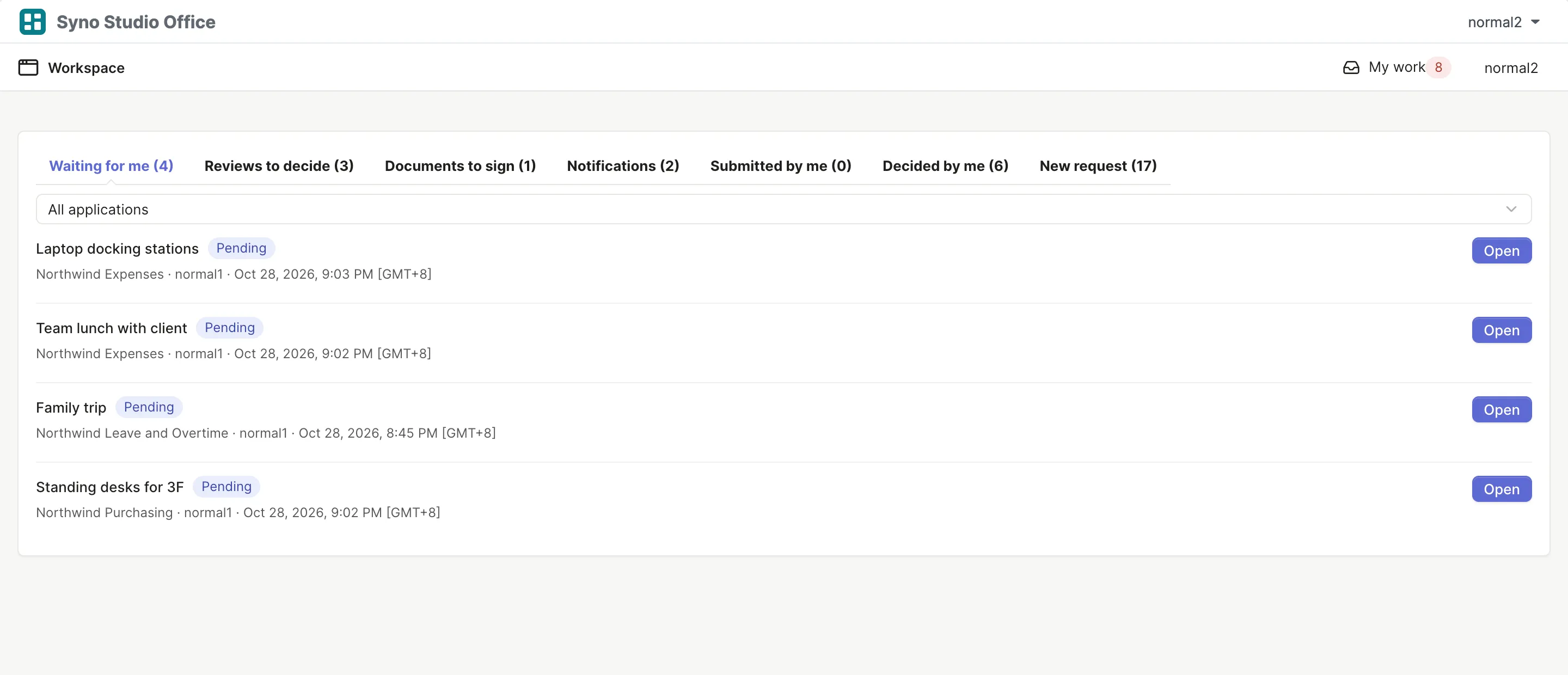Click the My work link
1568x675 pixels.
coord(1396,67)
